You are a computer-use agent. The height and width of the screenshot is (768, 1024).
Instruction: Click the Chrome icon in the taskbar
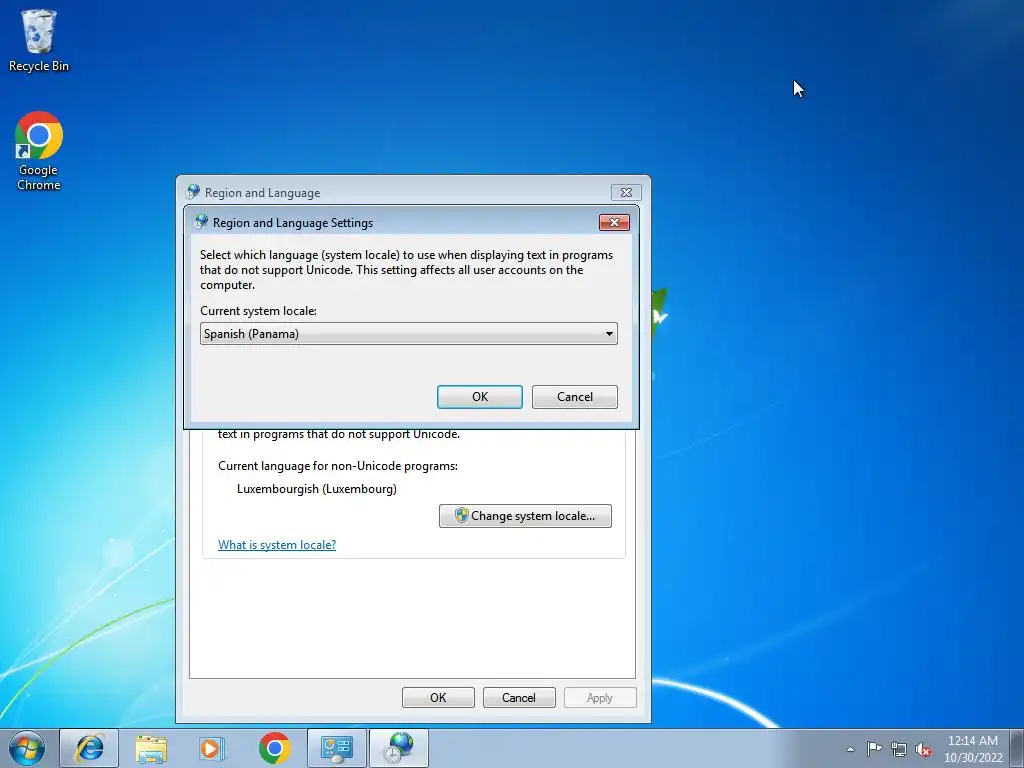point(275,748)
